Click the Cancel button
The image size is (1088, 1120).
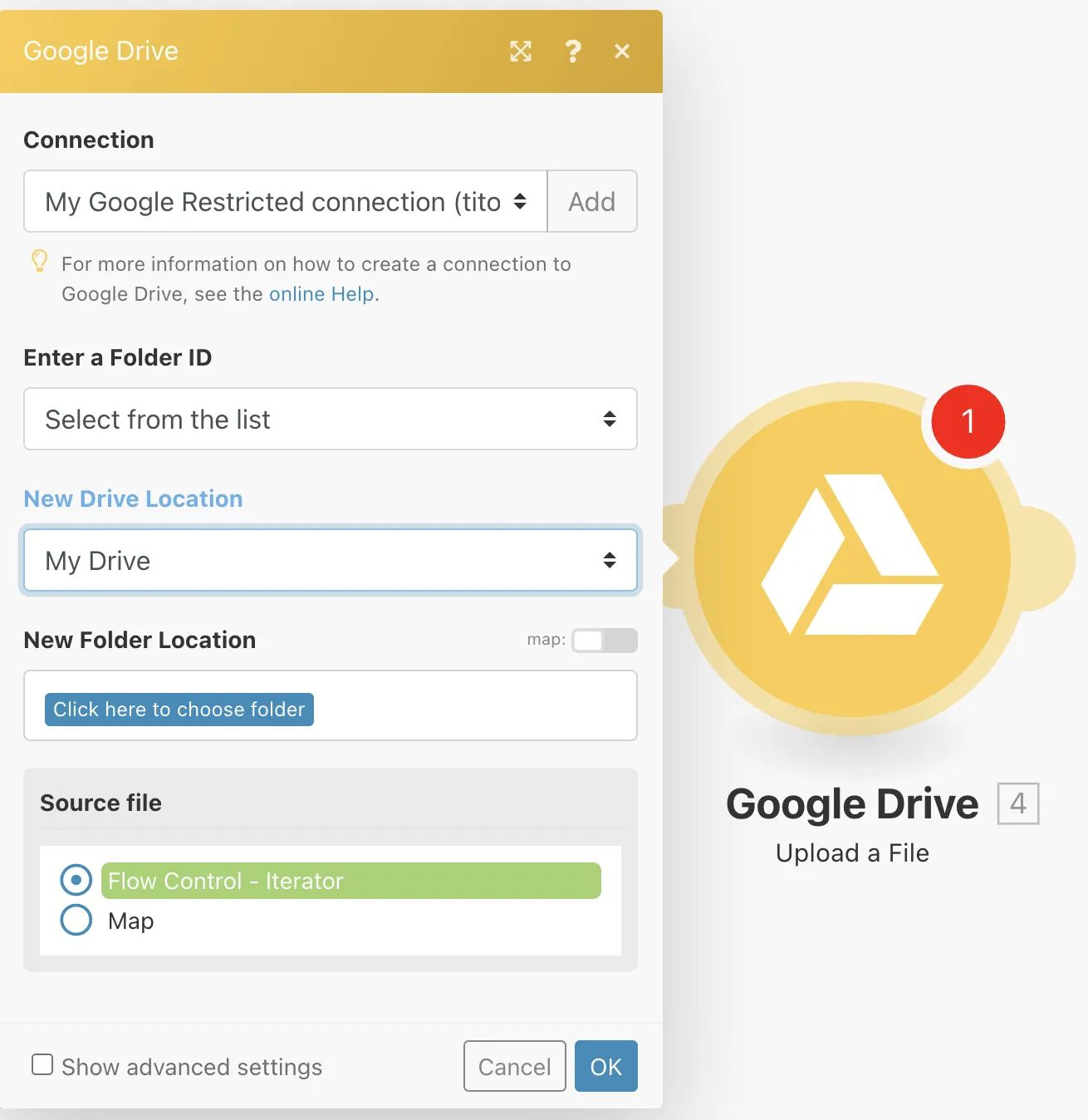(515, 1066)
